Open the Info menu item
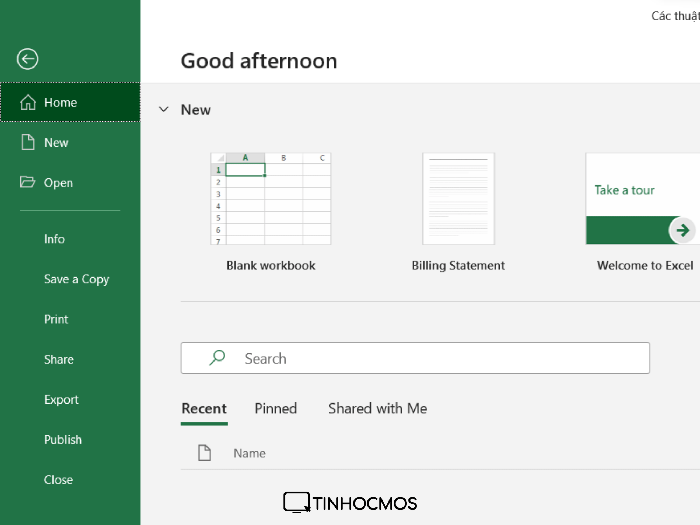700x525 pixels. click(55, 239)
